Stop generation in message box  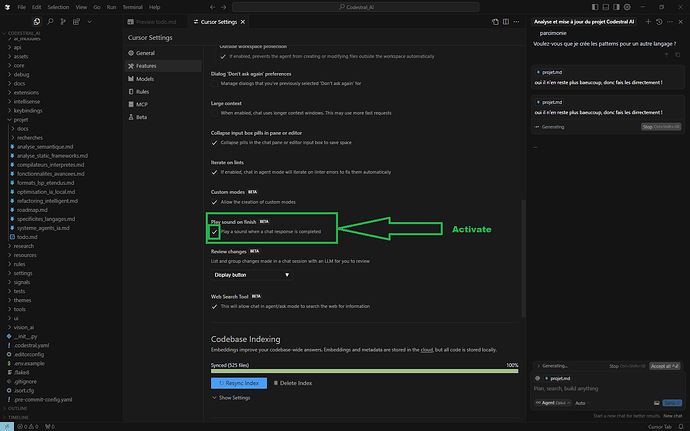tap(661, 127)
